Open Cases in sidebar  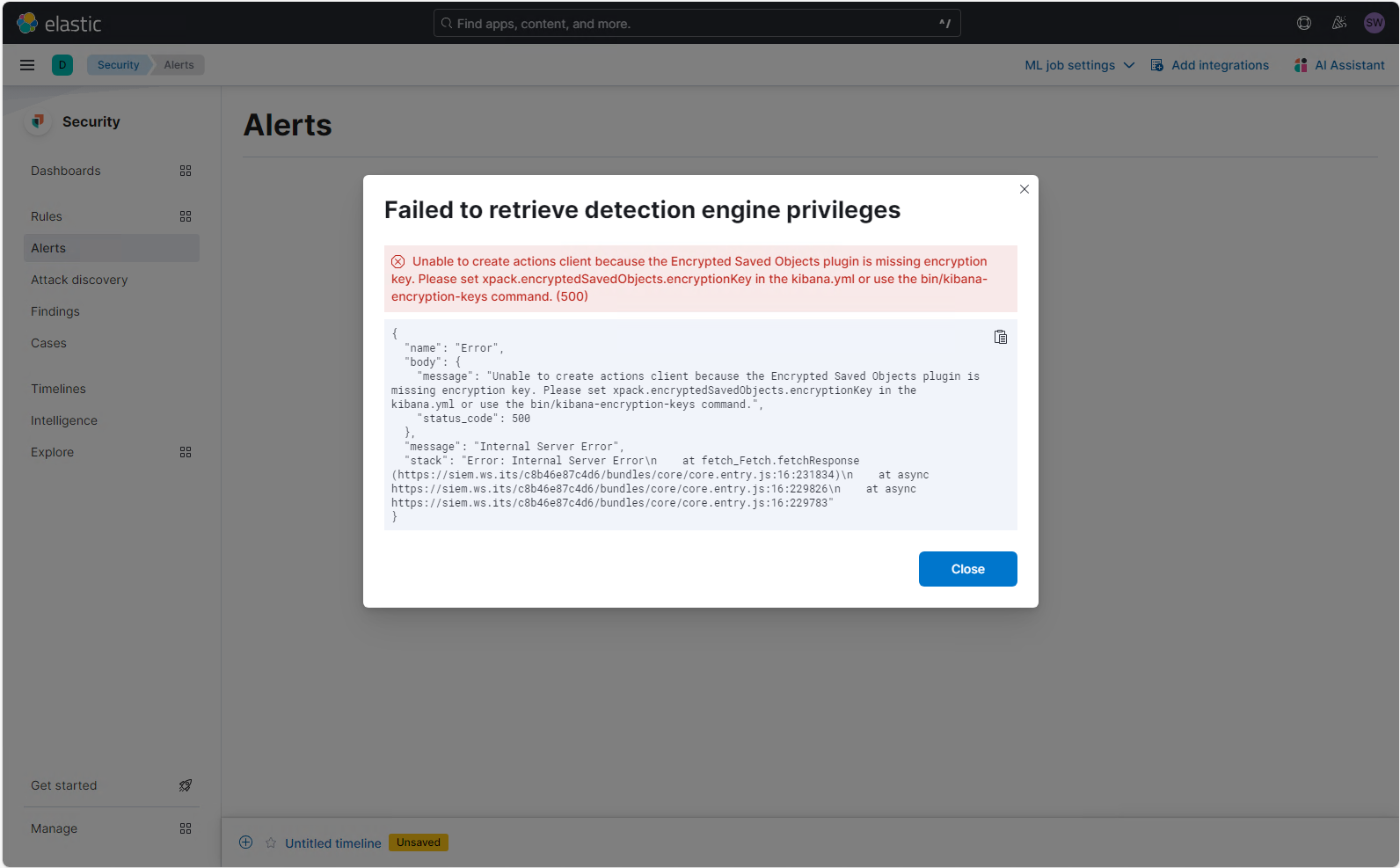point(48,343)
